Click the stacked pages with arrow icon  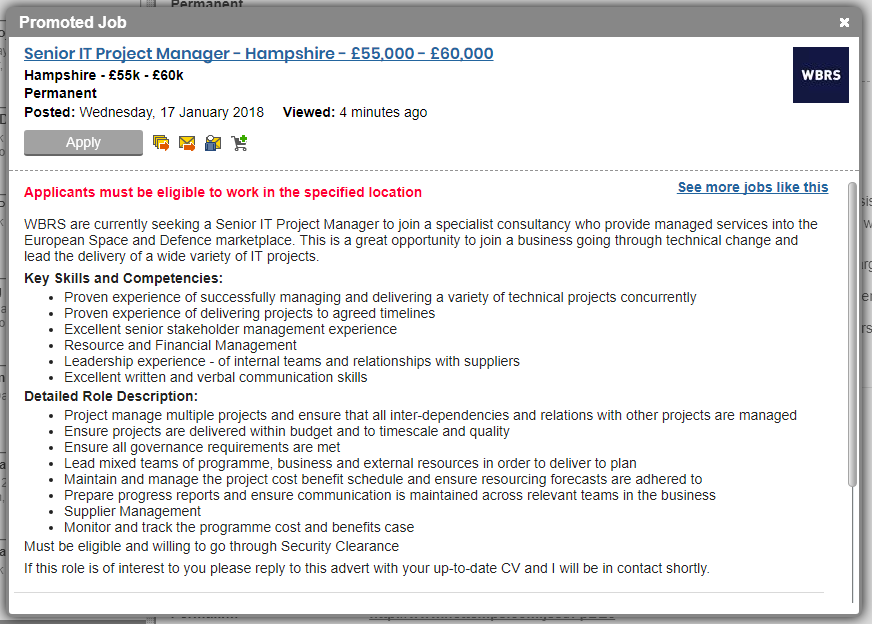pyautogui.click(x=161, y=143)
